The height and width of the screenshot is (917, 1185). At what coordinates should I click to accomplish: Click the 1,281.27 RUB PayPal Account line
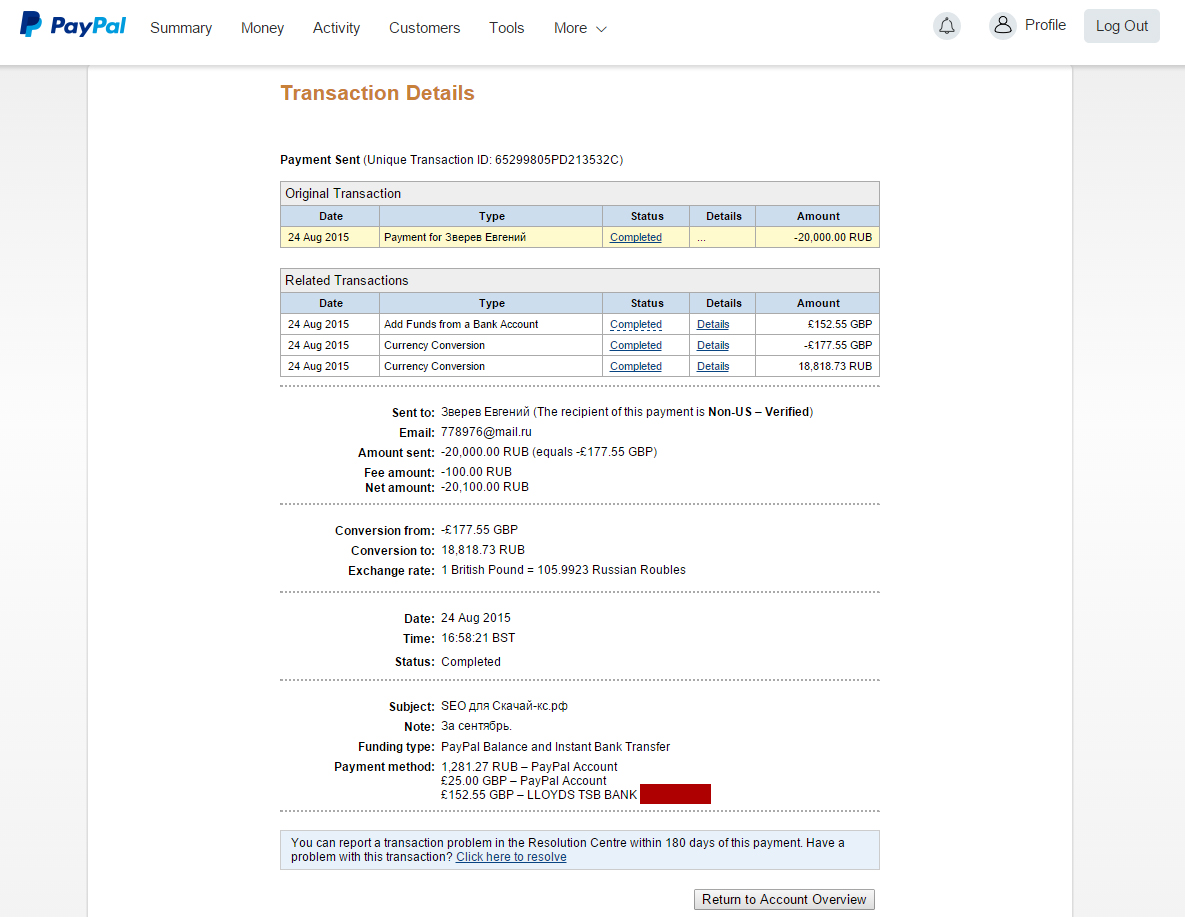(x=529, y=767)
